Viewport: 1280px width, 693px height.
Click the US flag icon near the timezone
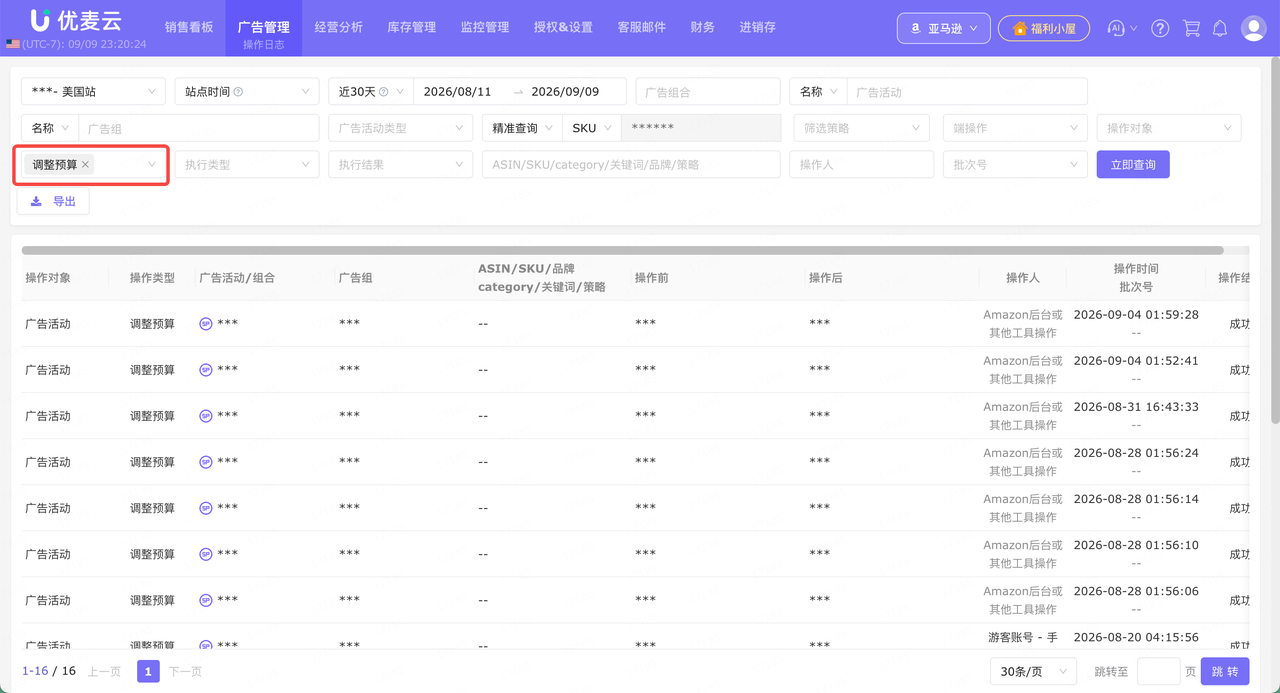click(x=12, y=45)
